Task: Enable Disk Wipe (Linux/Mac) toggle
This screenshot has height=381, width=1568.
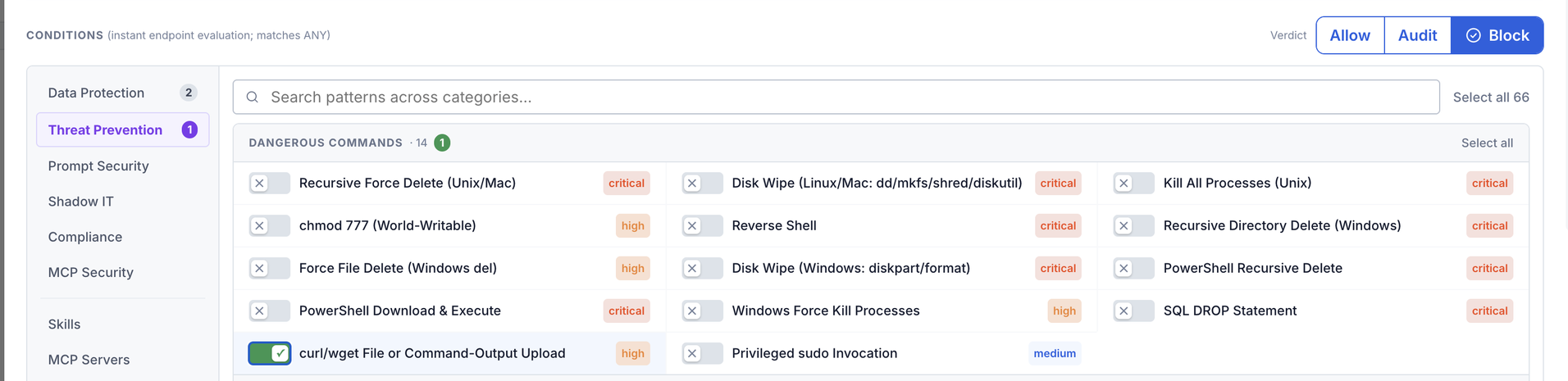Action: pyautogui.click(x=703, y=184)
